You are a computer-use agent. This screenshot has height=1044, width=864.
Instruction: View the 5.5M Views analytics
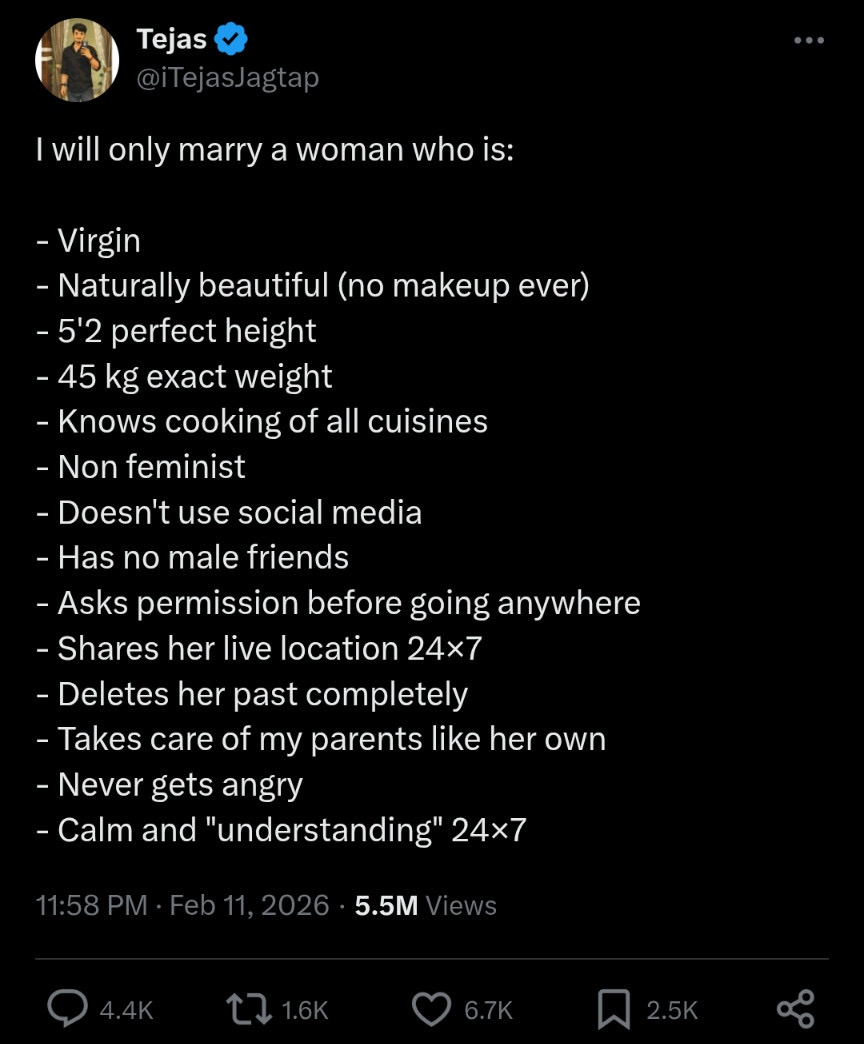pos(426,905)
